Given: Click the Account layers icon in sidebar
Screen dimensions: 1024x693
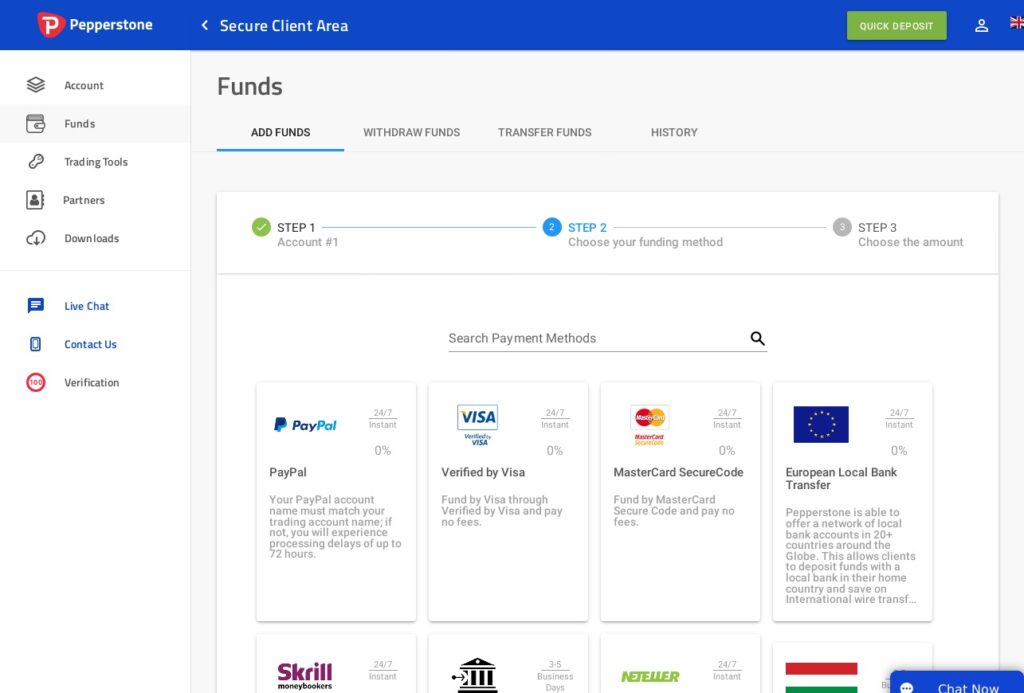Looking at the screenshot, I should [36, 85].
